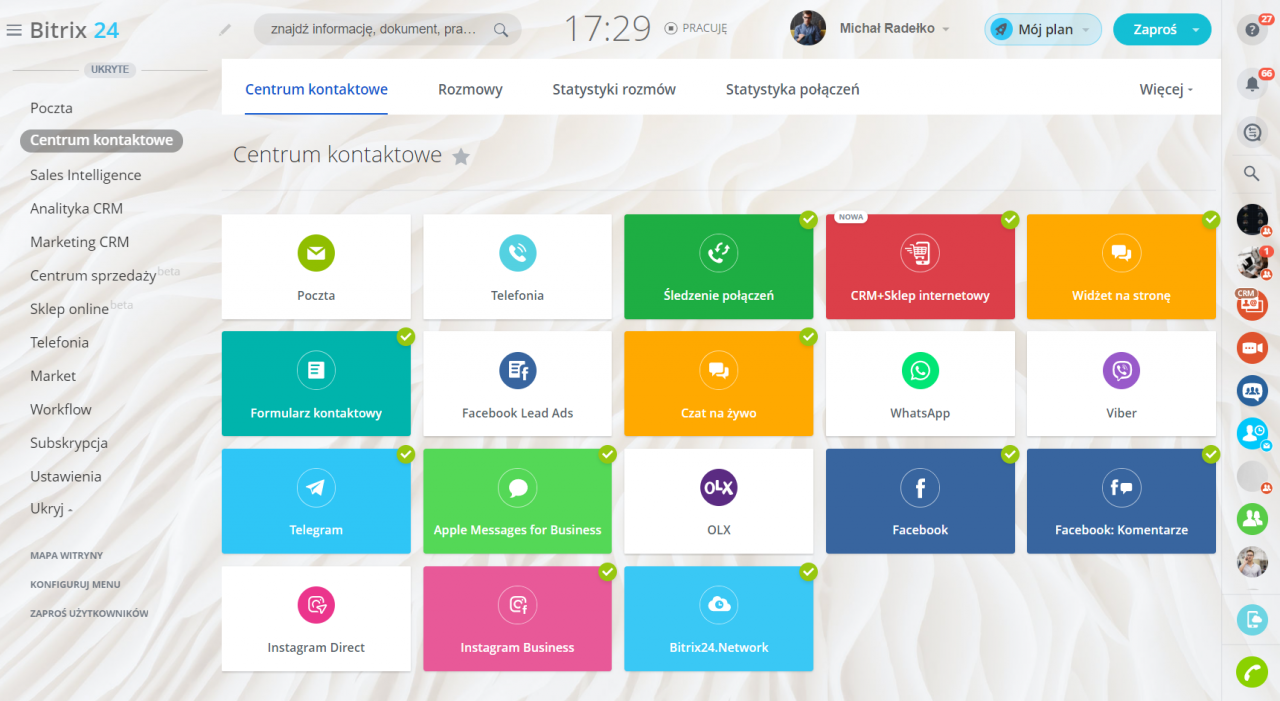Open Statystyka połączeń tab
This screenshot has width=1280, height=701.
pyautogui.click(x=792, y=89)
